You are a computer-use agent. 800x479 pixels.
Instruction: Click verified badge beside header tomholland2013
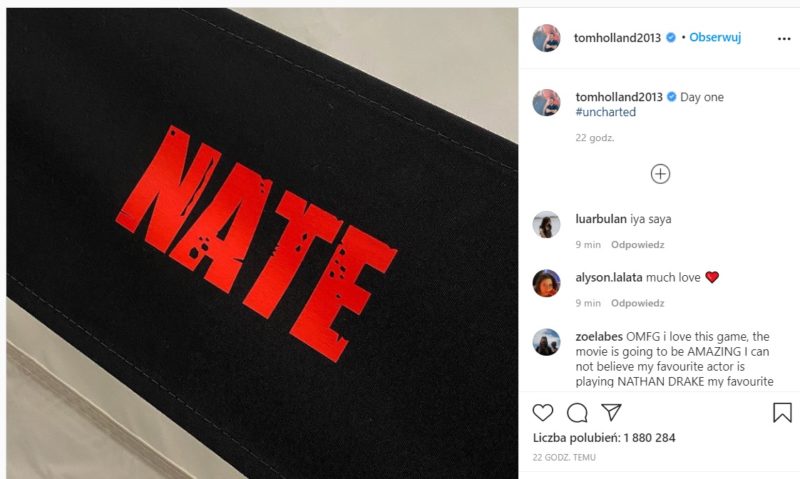pyautogui.click(x=671, y=37)
